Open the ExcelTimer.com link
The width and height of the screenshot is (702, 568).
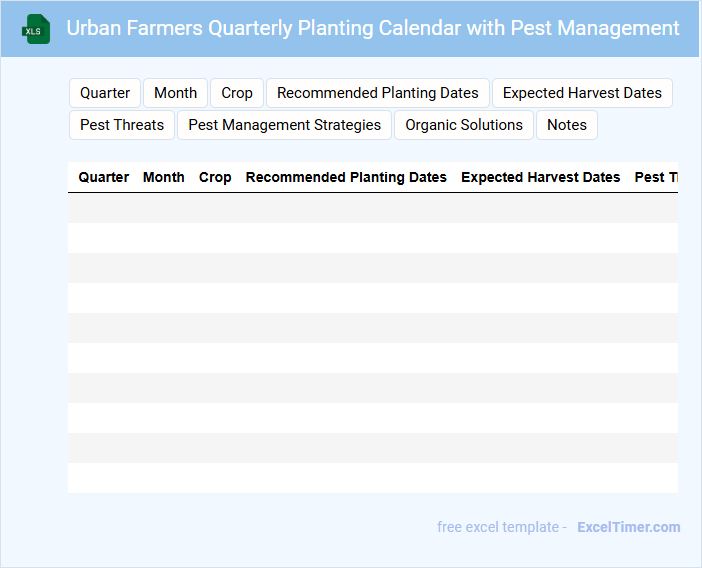pyautogui.click(x=628, y=527)
